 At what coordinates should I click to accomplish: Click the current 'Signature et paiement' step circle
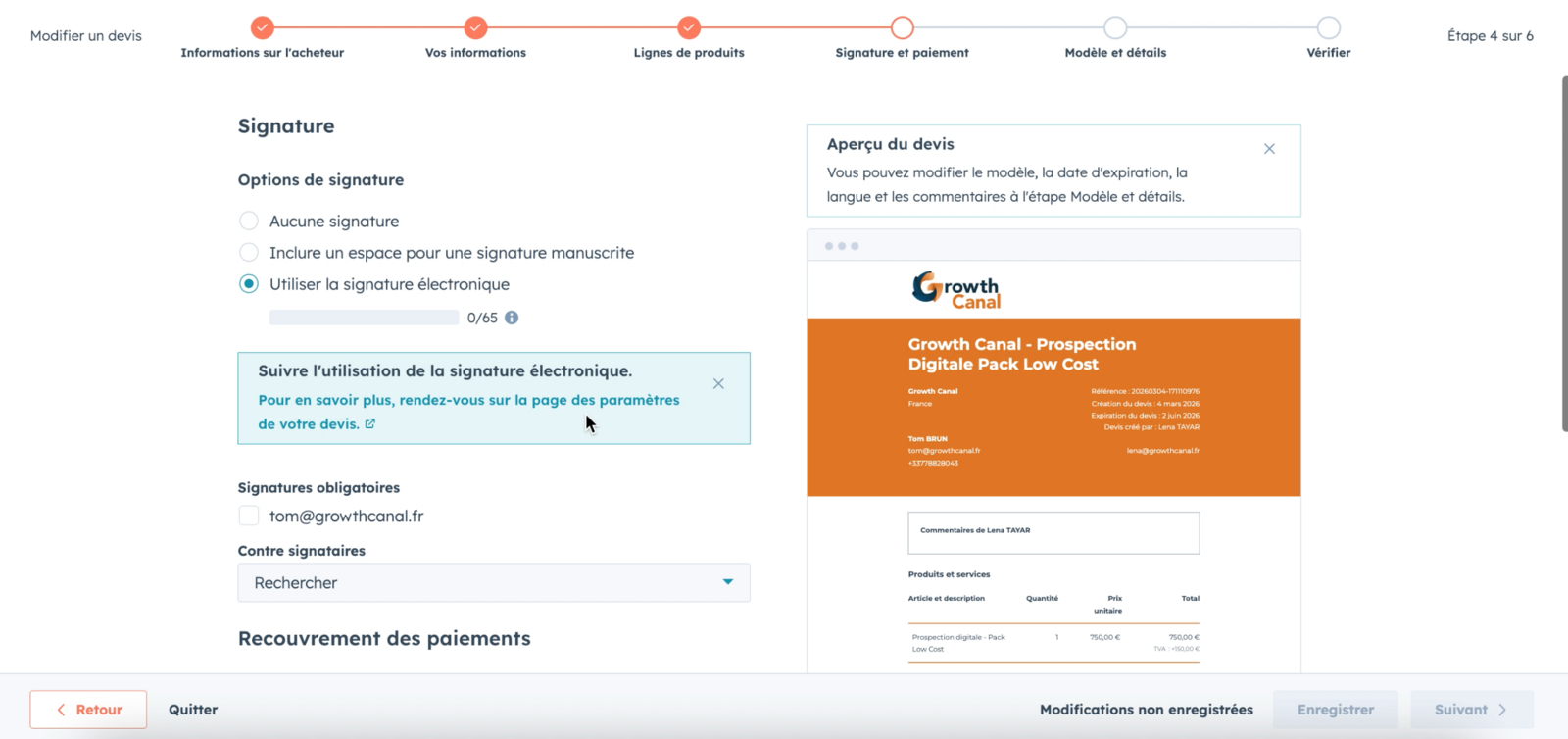coord(903,27)
